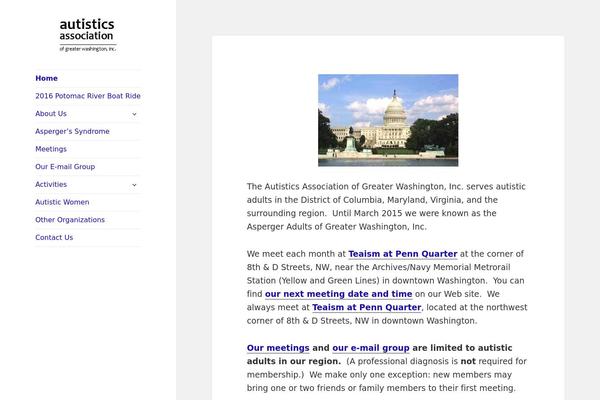600x400 pixels.
Task: Open Asperger's Syndrome page
Action: [x=72, y=131]
